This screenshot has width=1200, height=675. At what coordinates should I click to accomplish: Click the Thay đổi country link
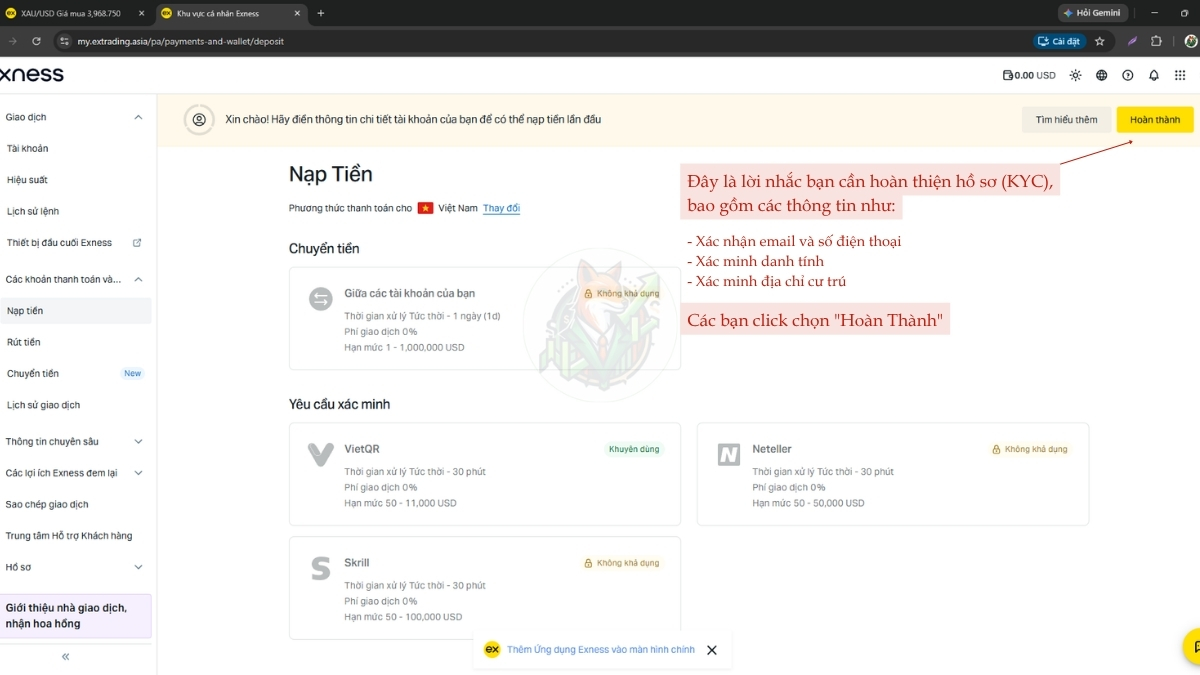pyautogui.click(x=501, y=208)
